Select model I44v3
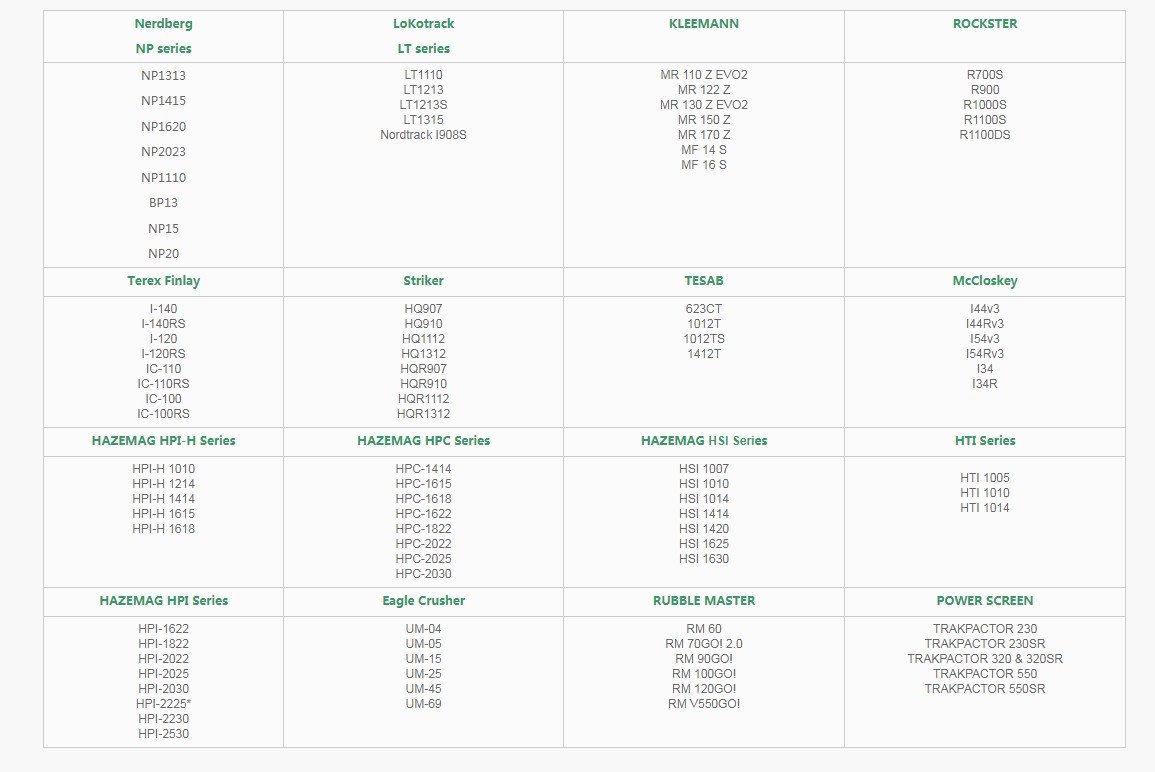The height and width of the screenshot is (772, 1155). 985,309
